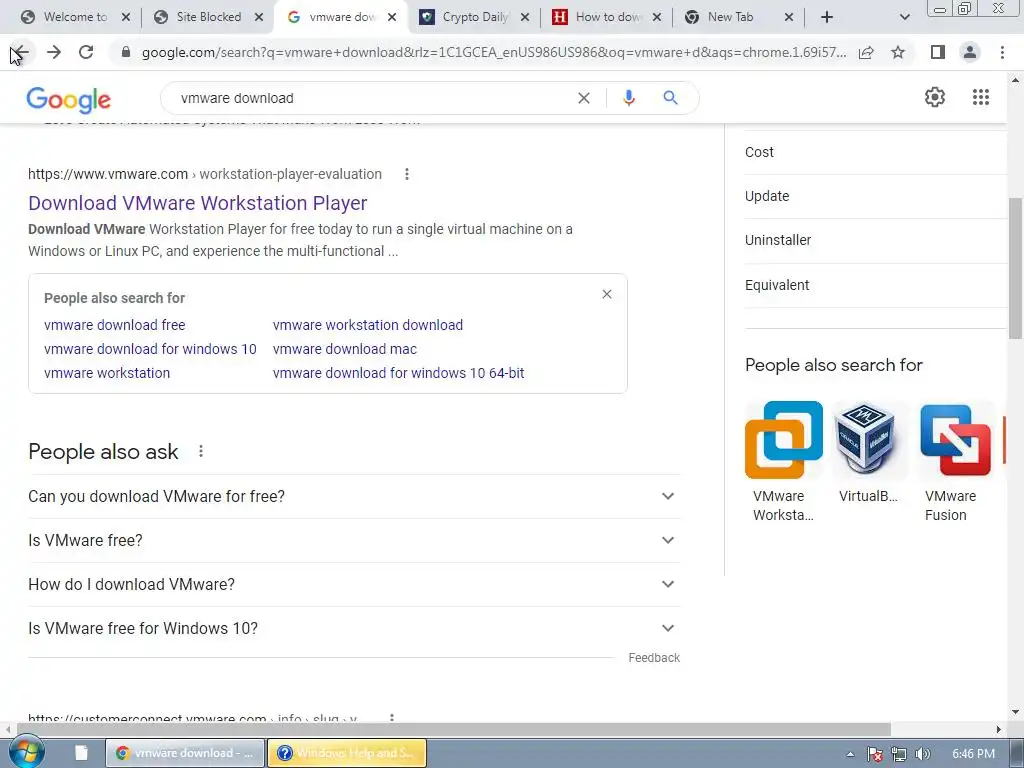The height and width of the screenshot is (768, 1024).
Task: Search 'vmware download for windows 10' suggestion
Action: pos(150,349)
